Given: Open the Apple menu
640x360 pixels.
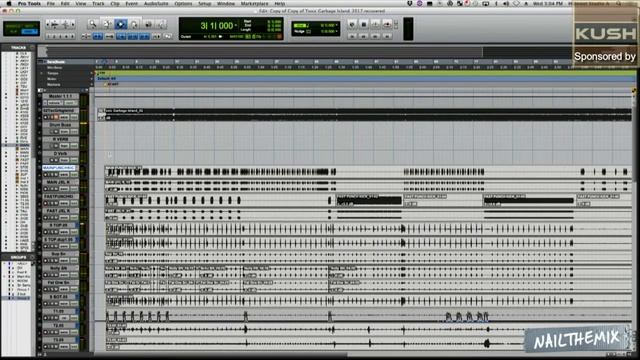Looking at the screenshot, I should pos(9,4).
